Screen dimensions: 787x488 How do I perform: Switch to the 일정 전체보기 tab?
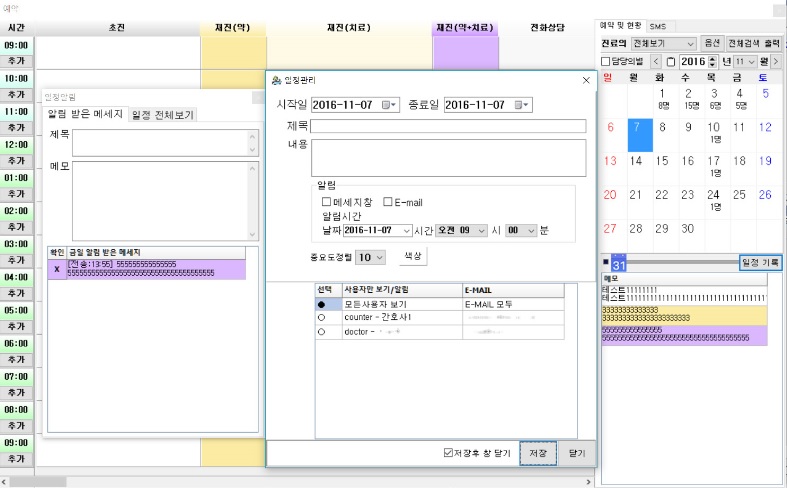pyautogui.click(x=162, y=115)
